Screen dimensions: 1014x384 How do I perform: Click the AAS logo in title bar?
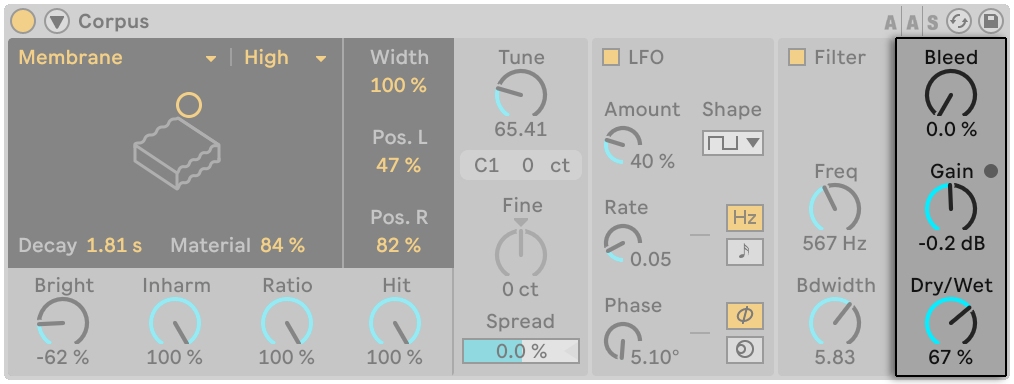coord(912,23)
